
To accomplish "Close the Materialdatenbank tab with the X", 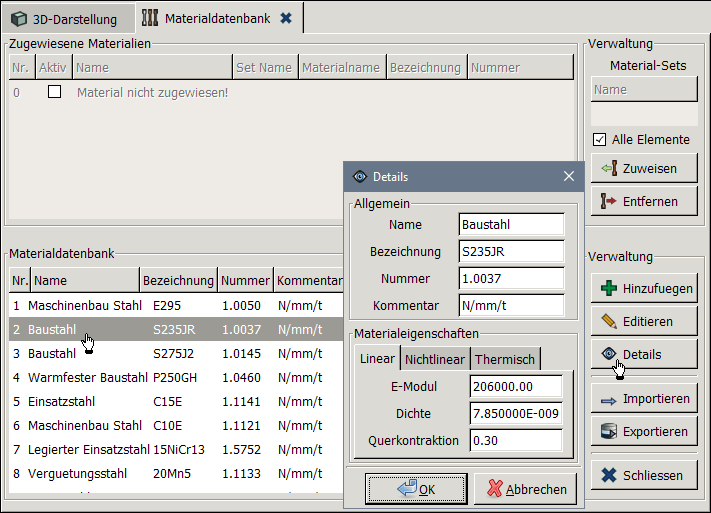I will coord(286,18).
